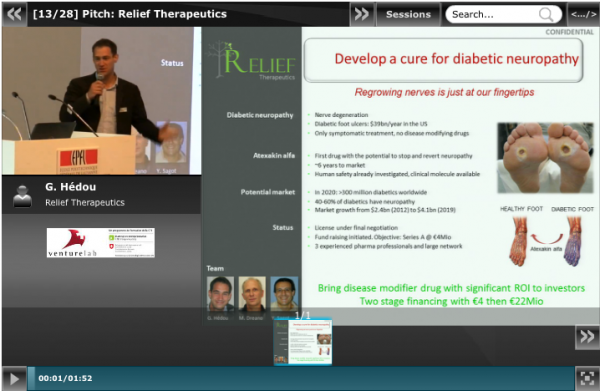The height and width of the screenshot is (391, 600).
Task: Click the speaker video frame
Action: coord(101,101)
